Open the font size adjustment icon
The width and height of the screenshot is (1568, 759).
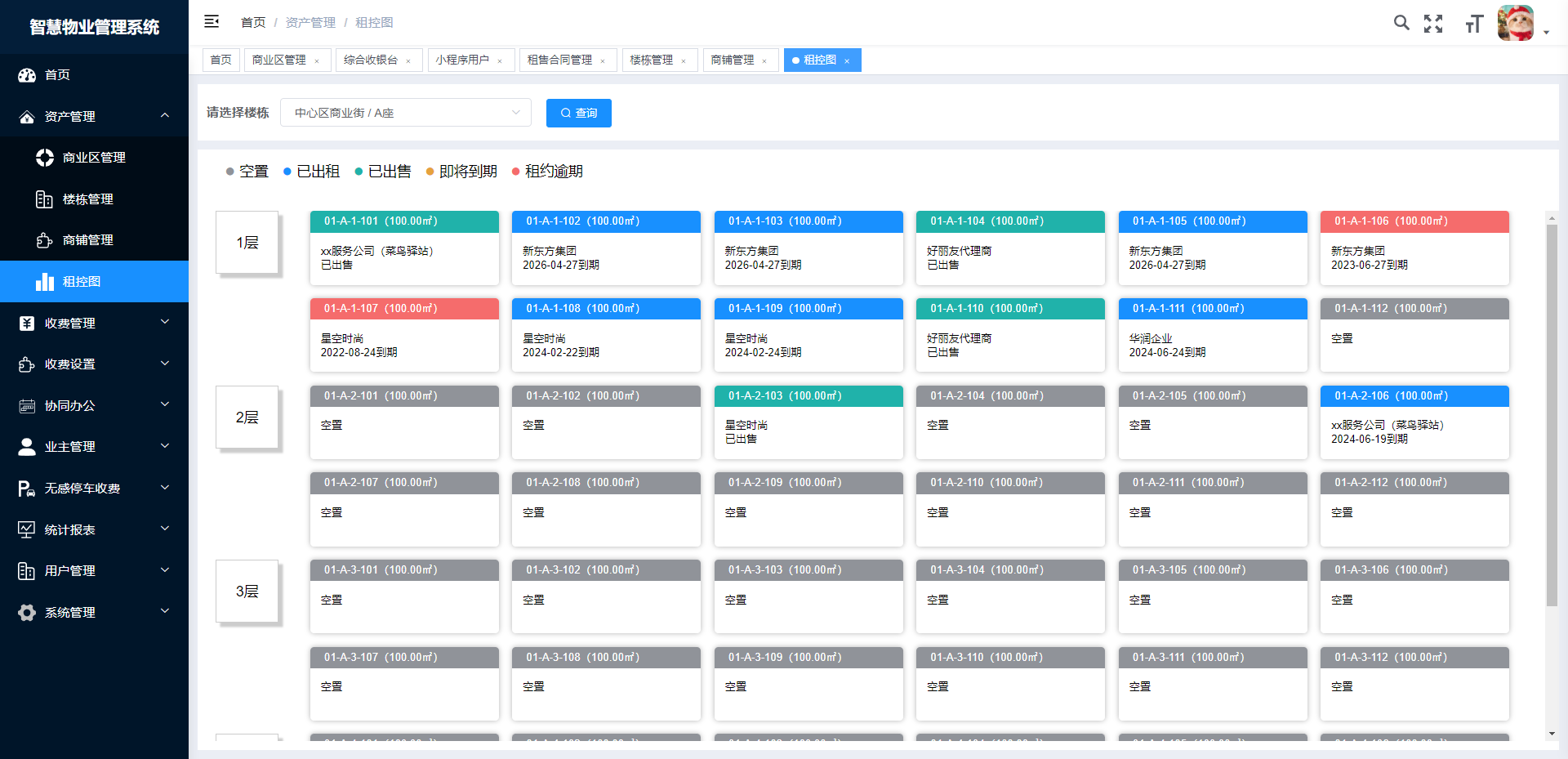point(1473,24)
